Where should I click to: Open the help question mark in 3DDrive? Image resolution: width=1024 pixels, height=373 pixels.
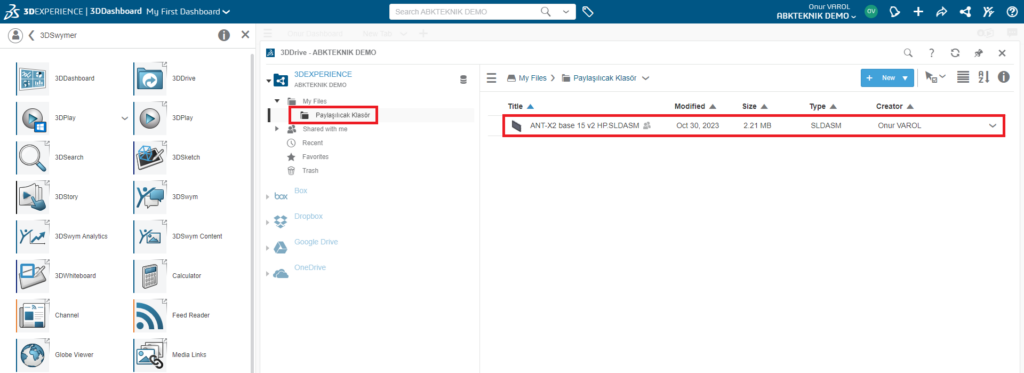tap(931, 53)
